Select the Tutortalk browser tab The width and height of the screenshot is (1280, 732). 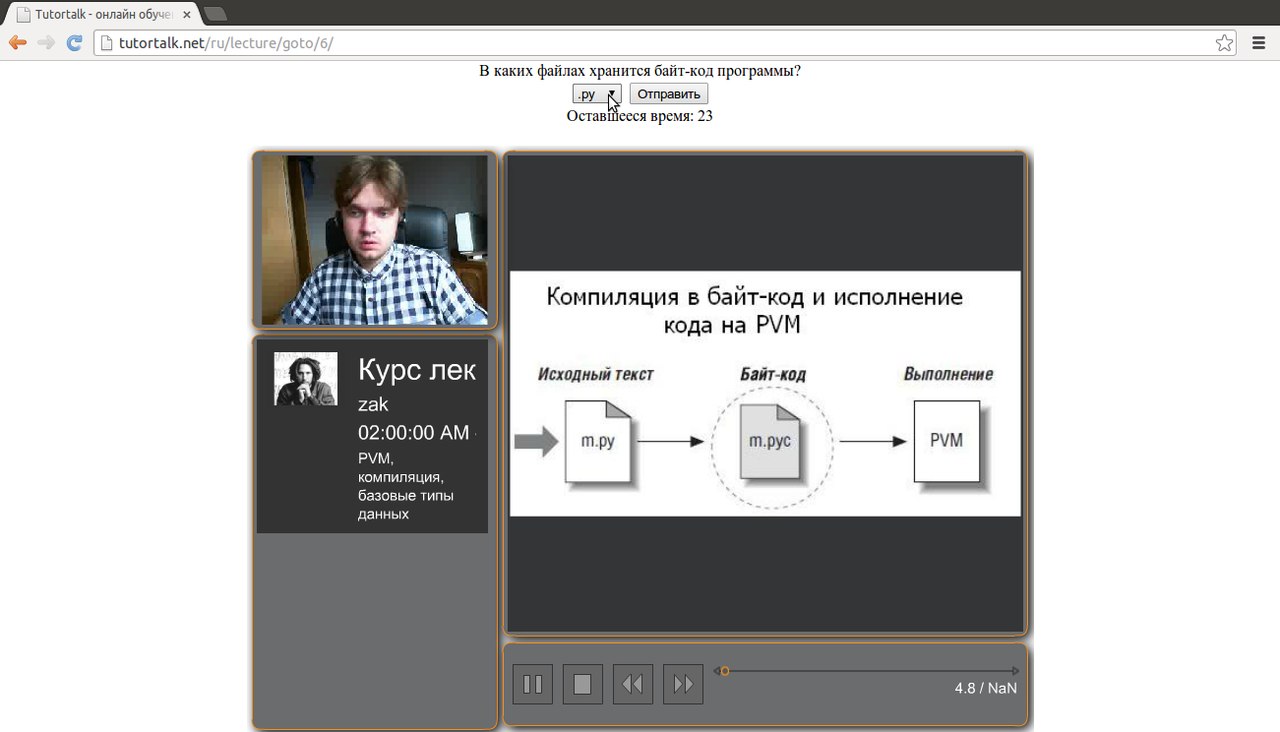click(100, 14)
